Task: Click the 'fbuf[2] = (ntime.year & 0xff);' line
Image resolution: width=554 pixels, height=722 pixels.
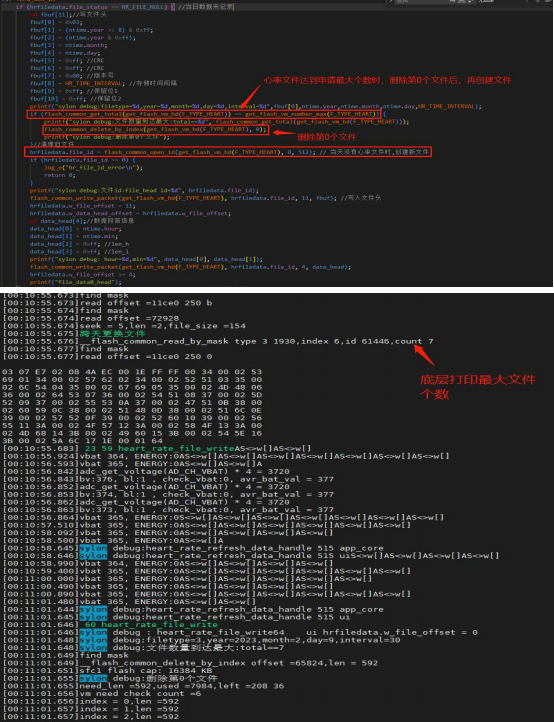Action: 83,37
